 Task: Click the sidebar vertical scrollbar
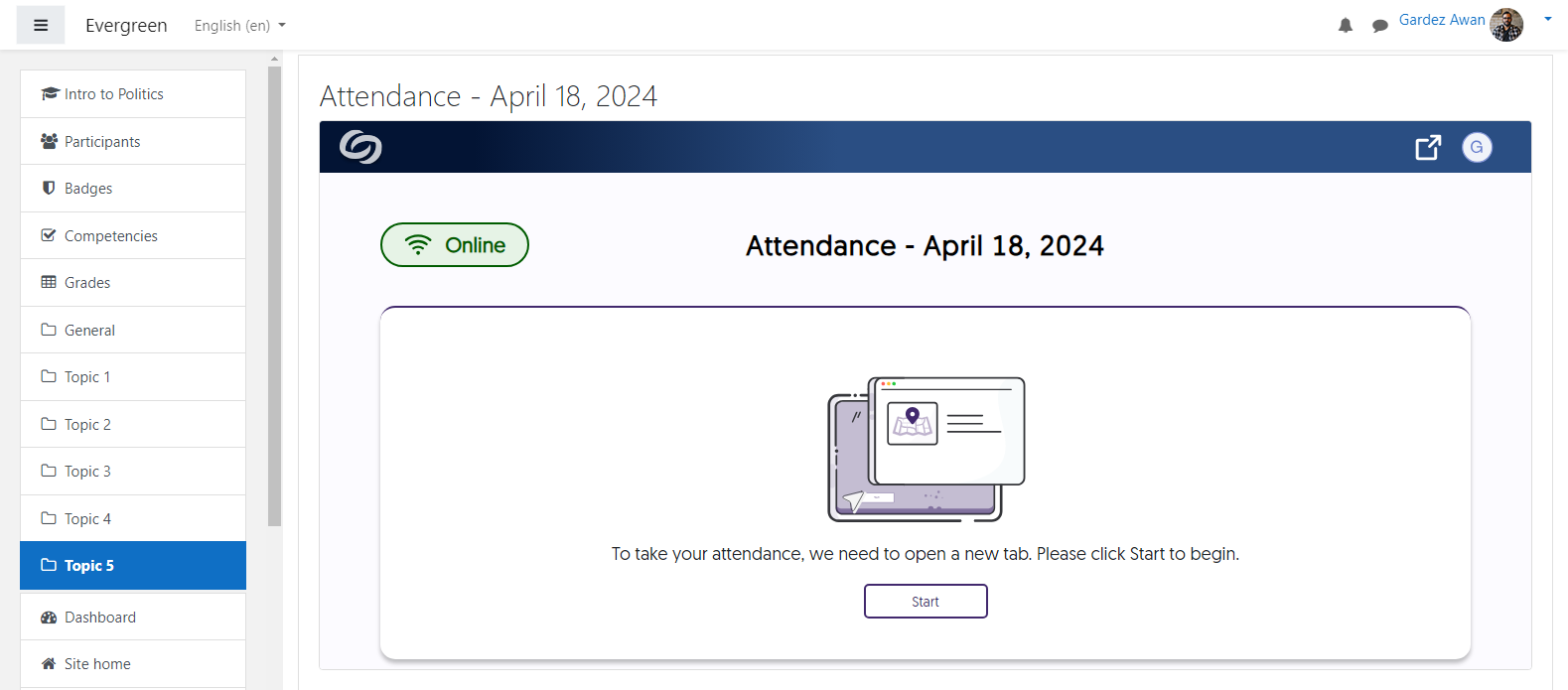(275, 298)
